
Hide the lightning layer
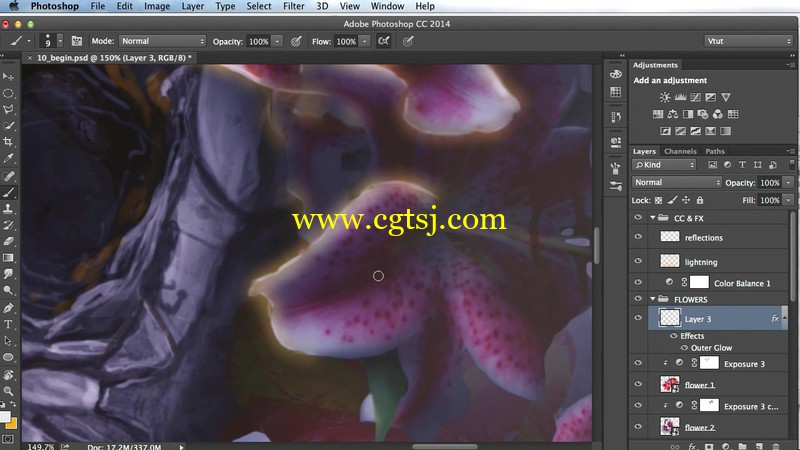[x=638, y=261]
